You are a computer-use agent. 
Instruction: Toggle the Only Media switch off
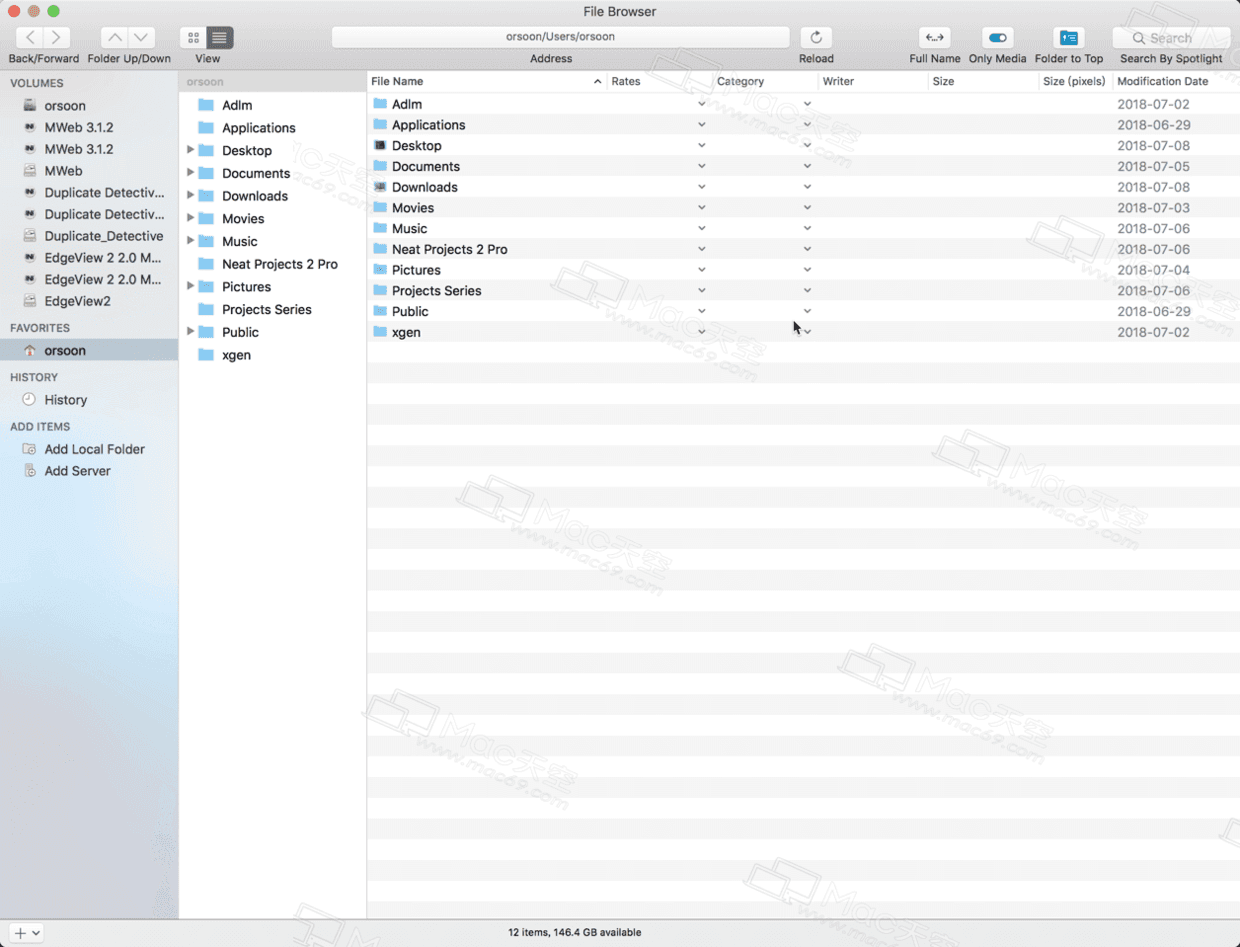click(996, 37)
